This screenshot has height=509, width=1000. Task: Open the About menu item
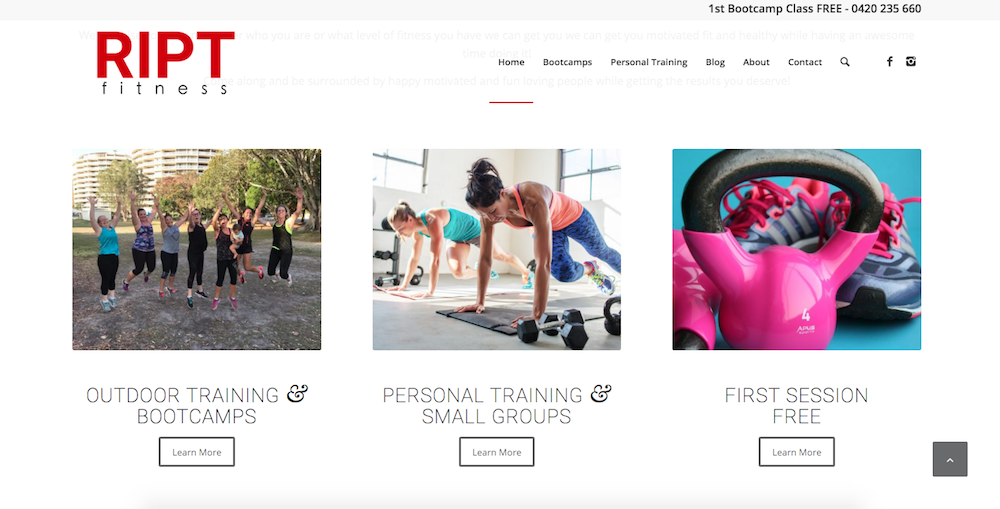pyautogui.click(x=756, y=62)
